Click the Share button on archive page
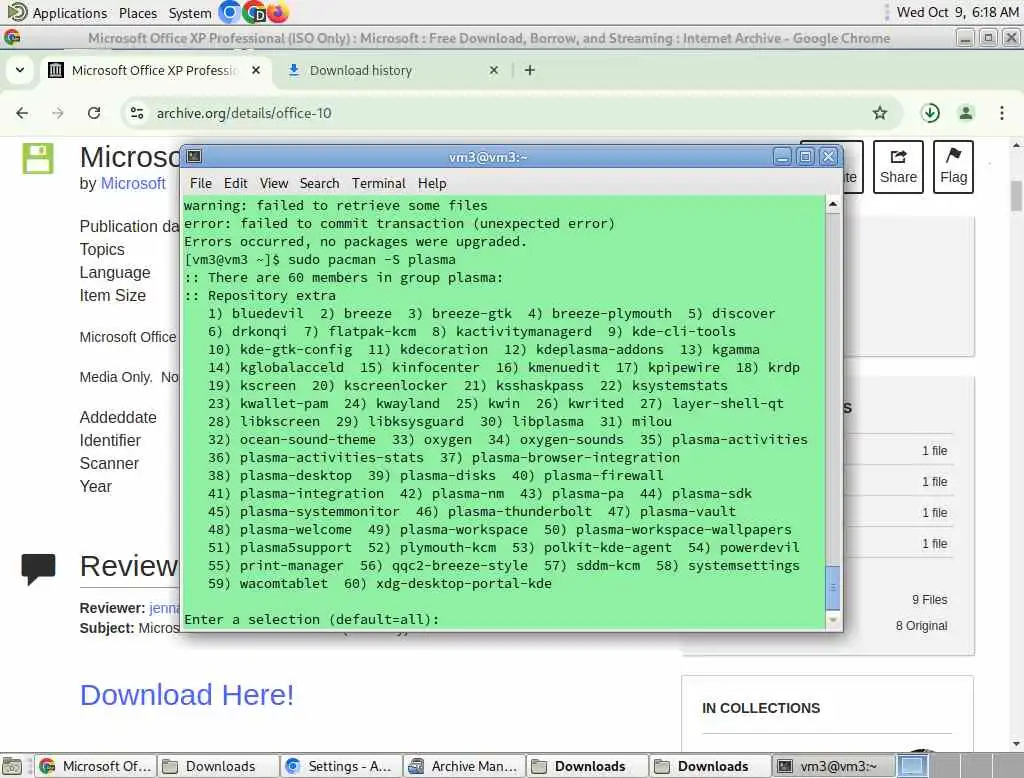Screen dimensions: 1024x778 click(x=898, y=167)
